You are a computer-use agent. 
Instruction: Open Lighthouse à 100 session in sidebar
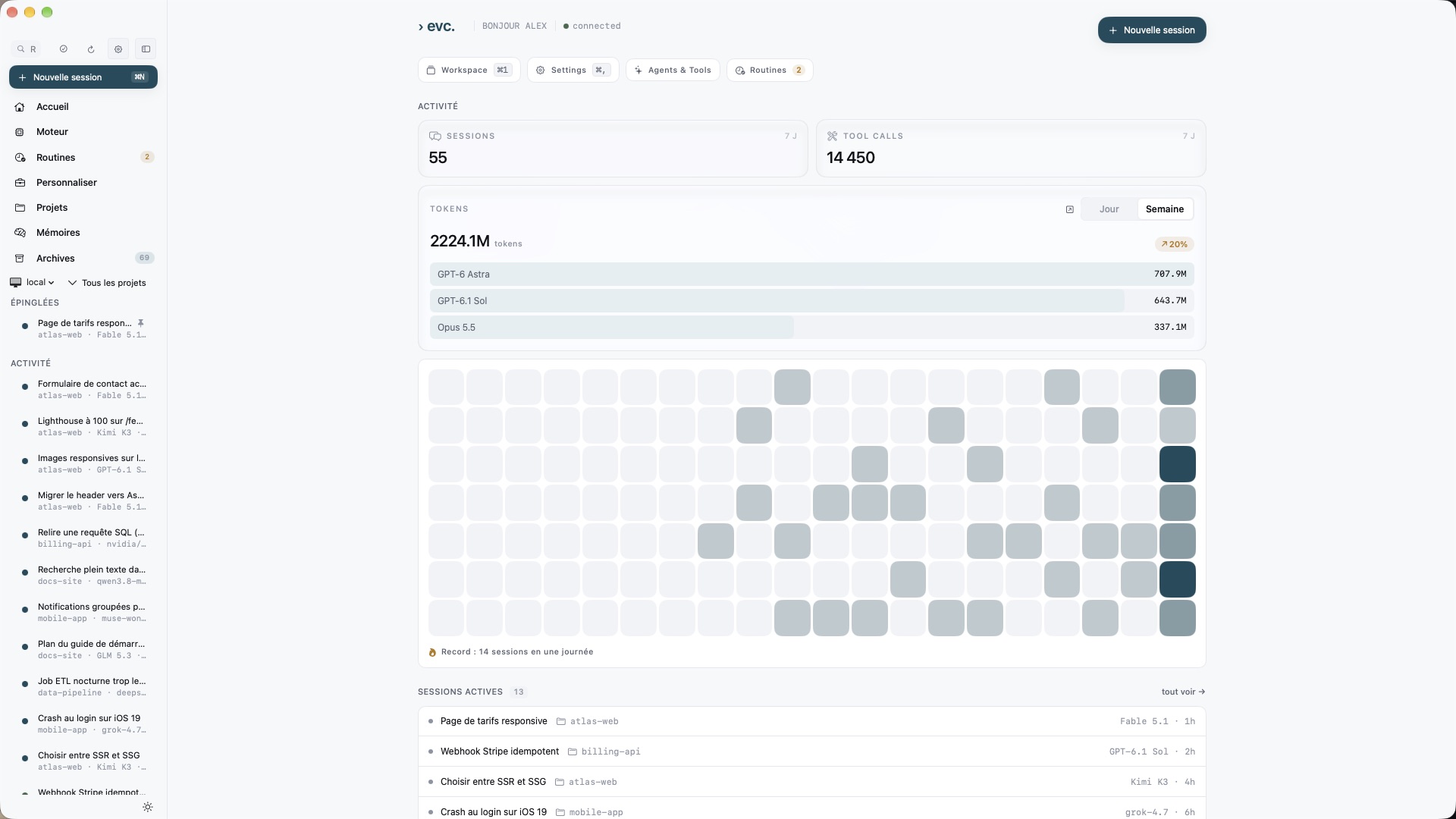83,426
